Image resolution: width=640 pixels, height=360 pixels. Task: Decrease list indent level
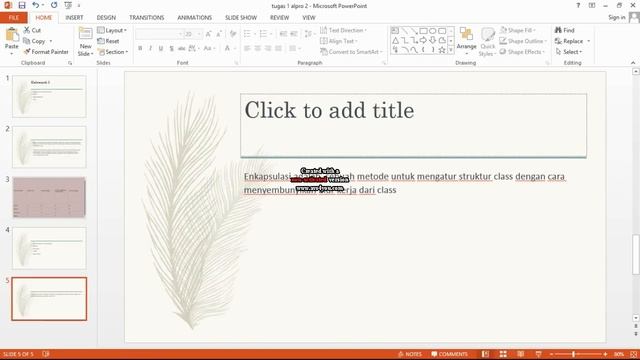pos(283,34)
